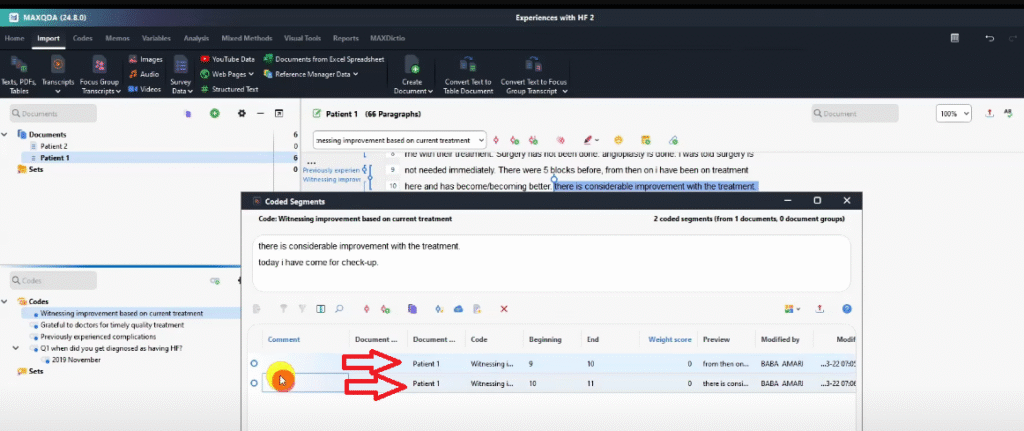Switch to the Codes ribbon tab

[x=82, y=39]
